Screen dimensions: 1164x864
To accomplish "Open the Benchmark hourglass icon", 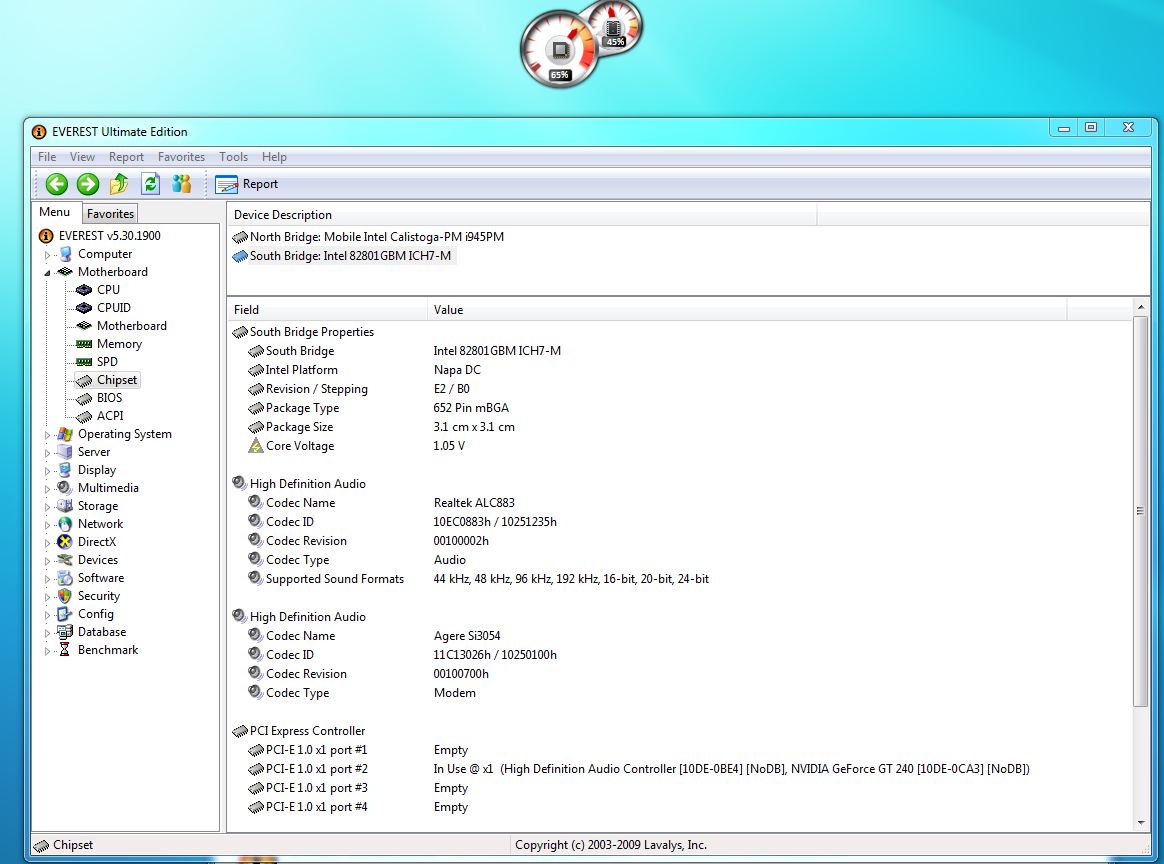I will 65,649.
